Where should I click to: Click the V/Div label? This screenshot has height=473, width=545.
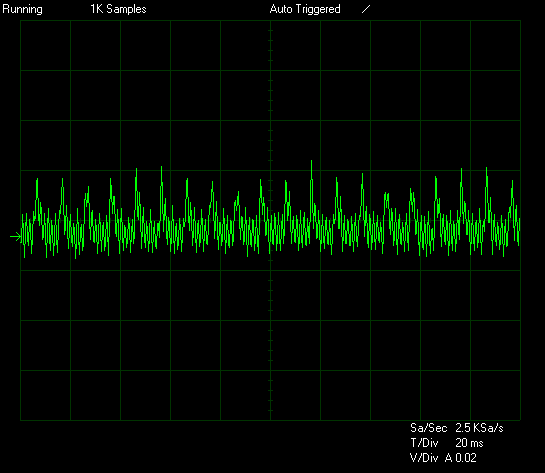click(424, 458)
